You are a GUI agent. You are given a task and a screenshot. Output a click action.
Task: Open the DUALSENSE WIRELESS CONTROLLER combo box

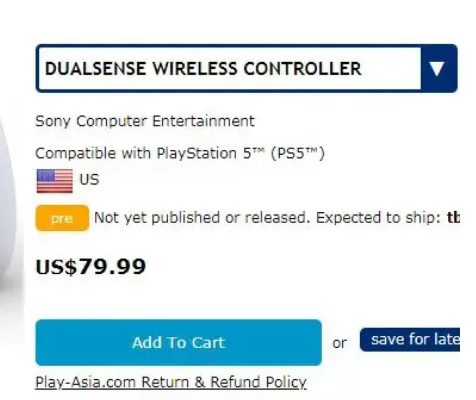pos(246,68)
